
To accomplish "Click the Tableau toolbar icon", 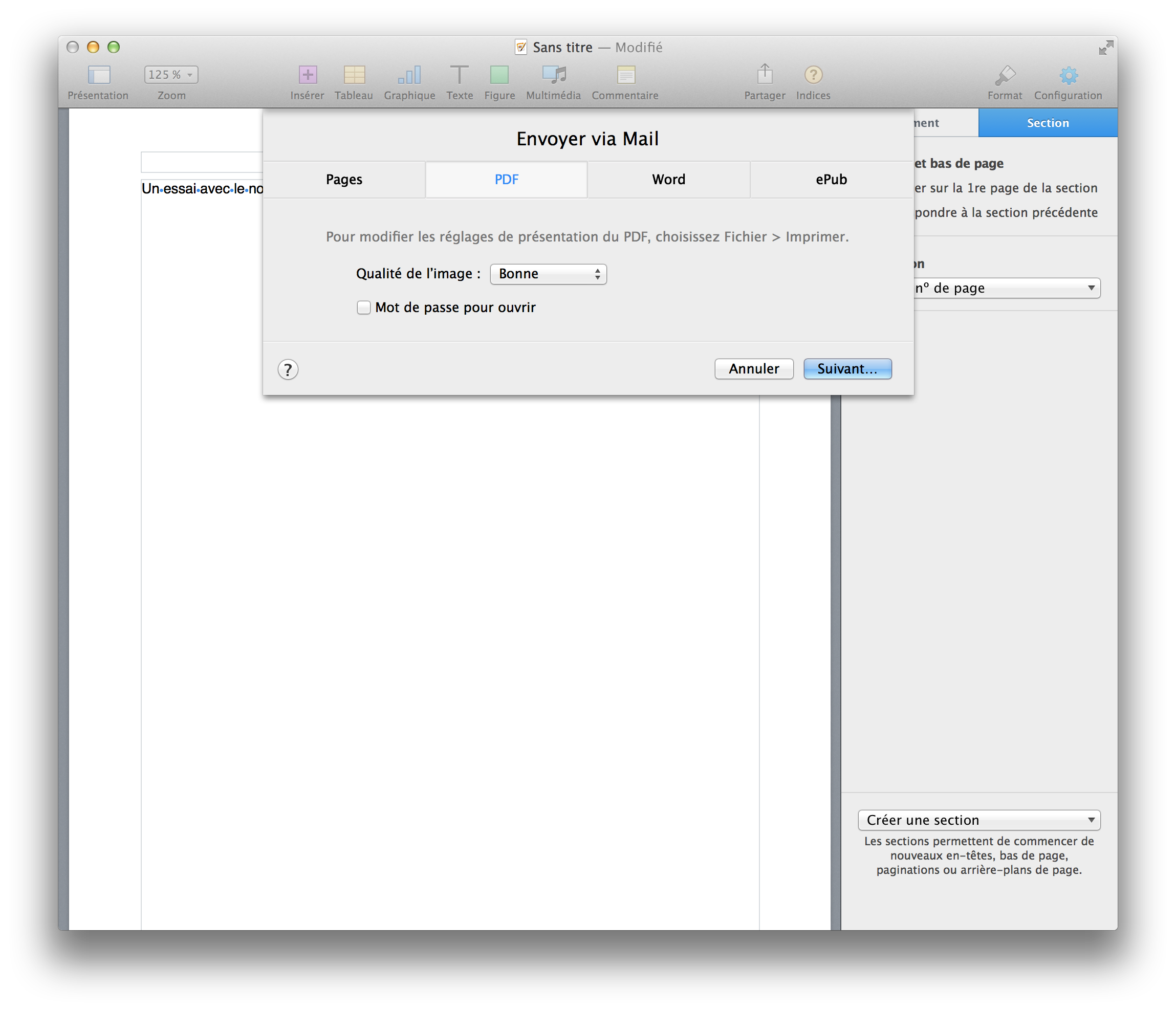I will 354,75.
